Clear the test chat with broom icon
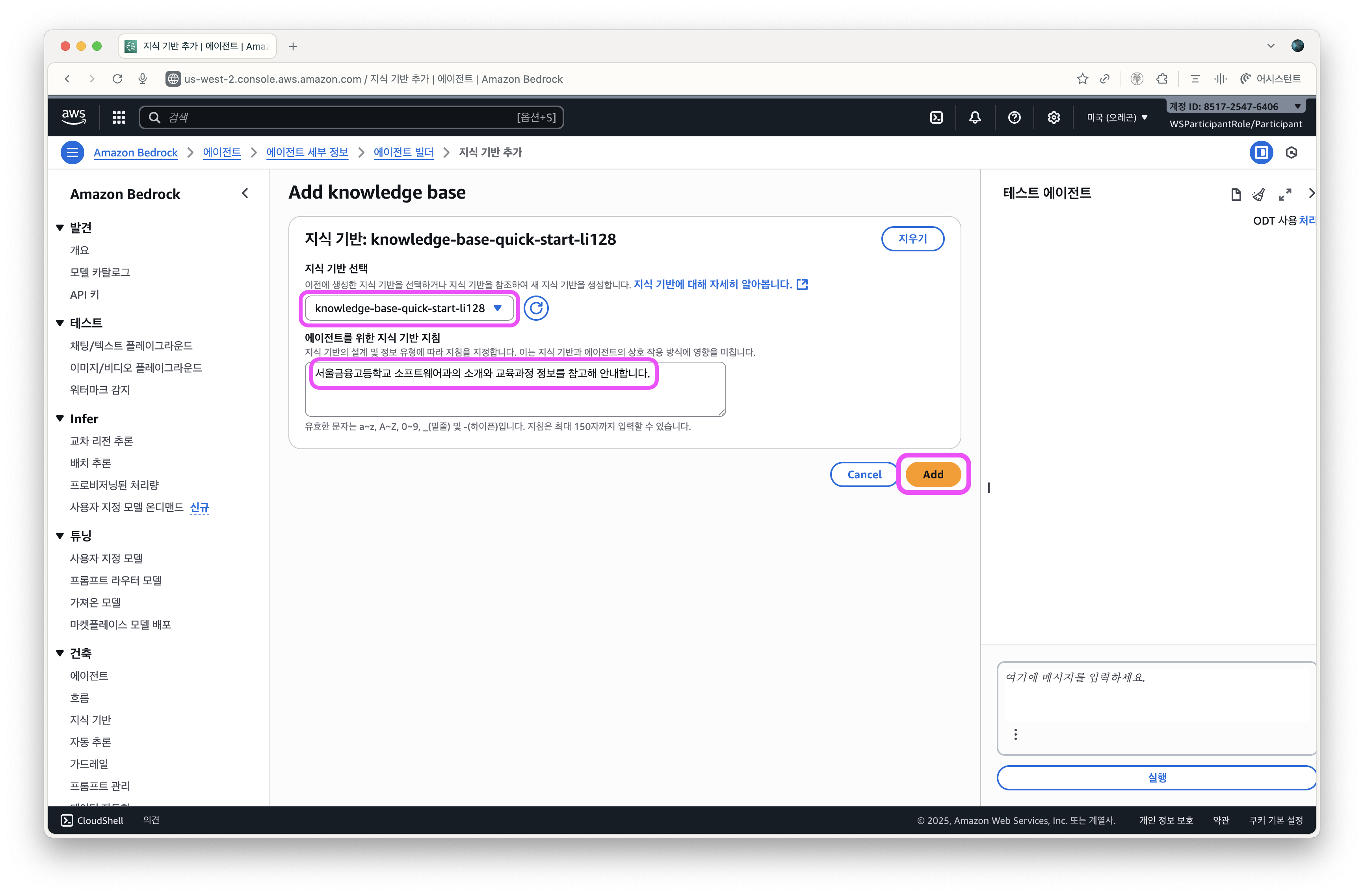The image size is (1364, 896). click(x=1258, y=195)
